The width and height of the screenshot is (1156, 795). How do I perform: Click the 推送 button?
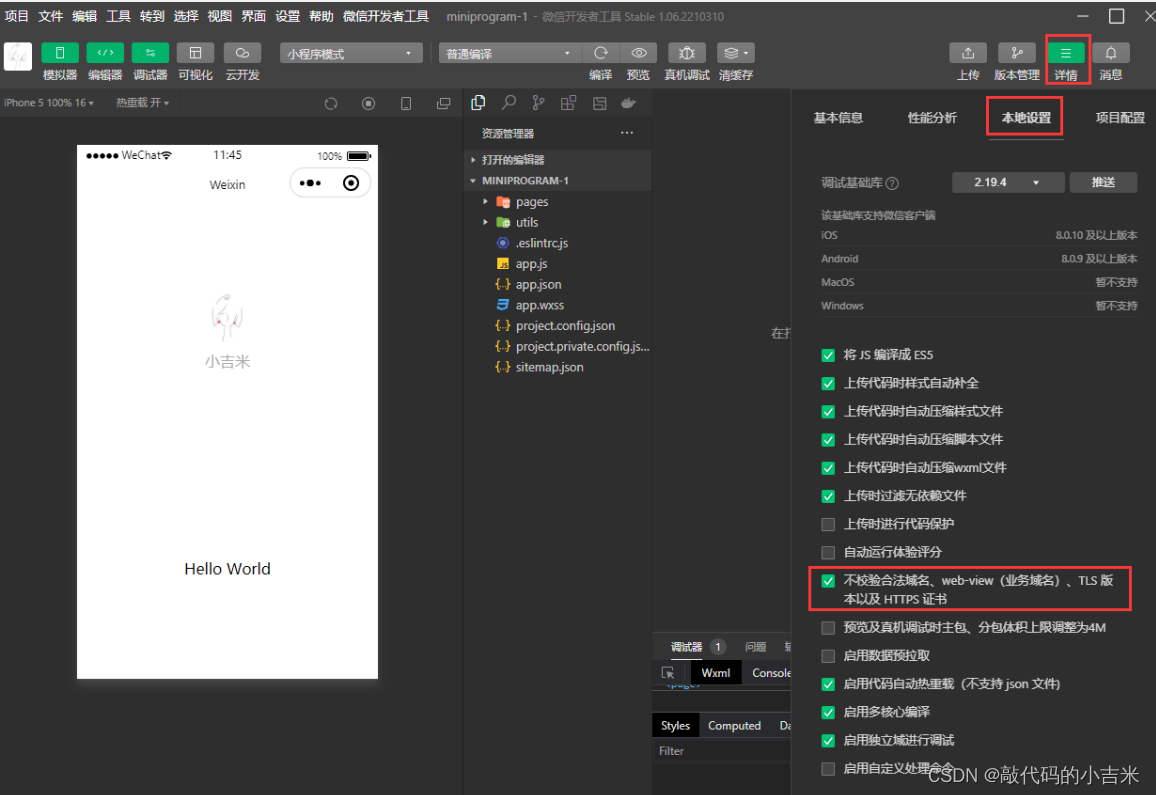pos(1103,182)
